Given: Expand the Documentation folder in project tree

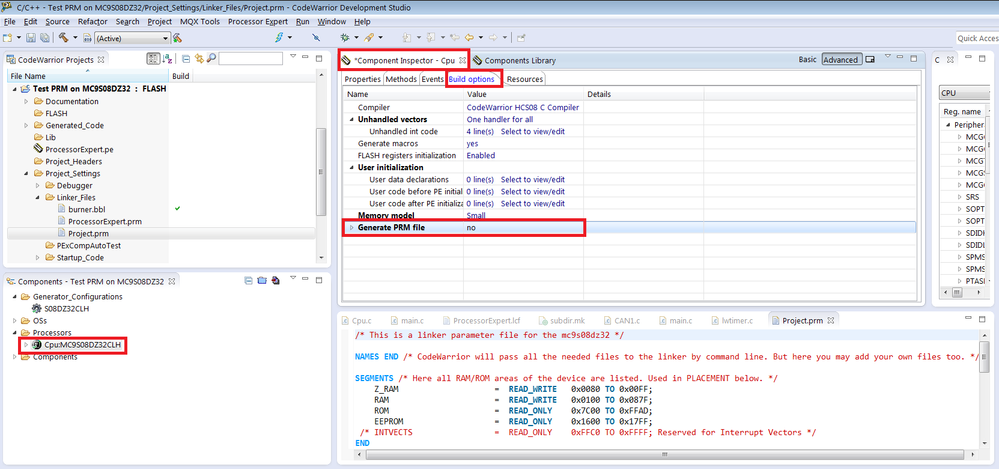Looking at the screenshot, I should (26, 101).
